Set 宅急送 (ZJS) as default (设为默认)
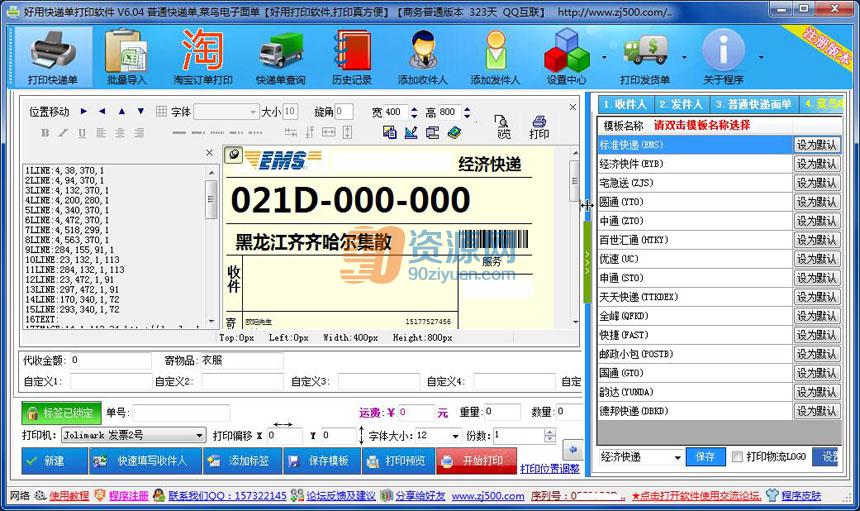Image resolution: width=860 pixels, height=511 pixels. click(x=817, y=183)
